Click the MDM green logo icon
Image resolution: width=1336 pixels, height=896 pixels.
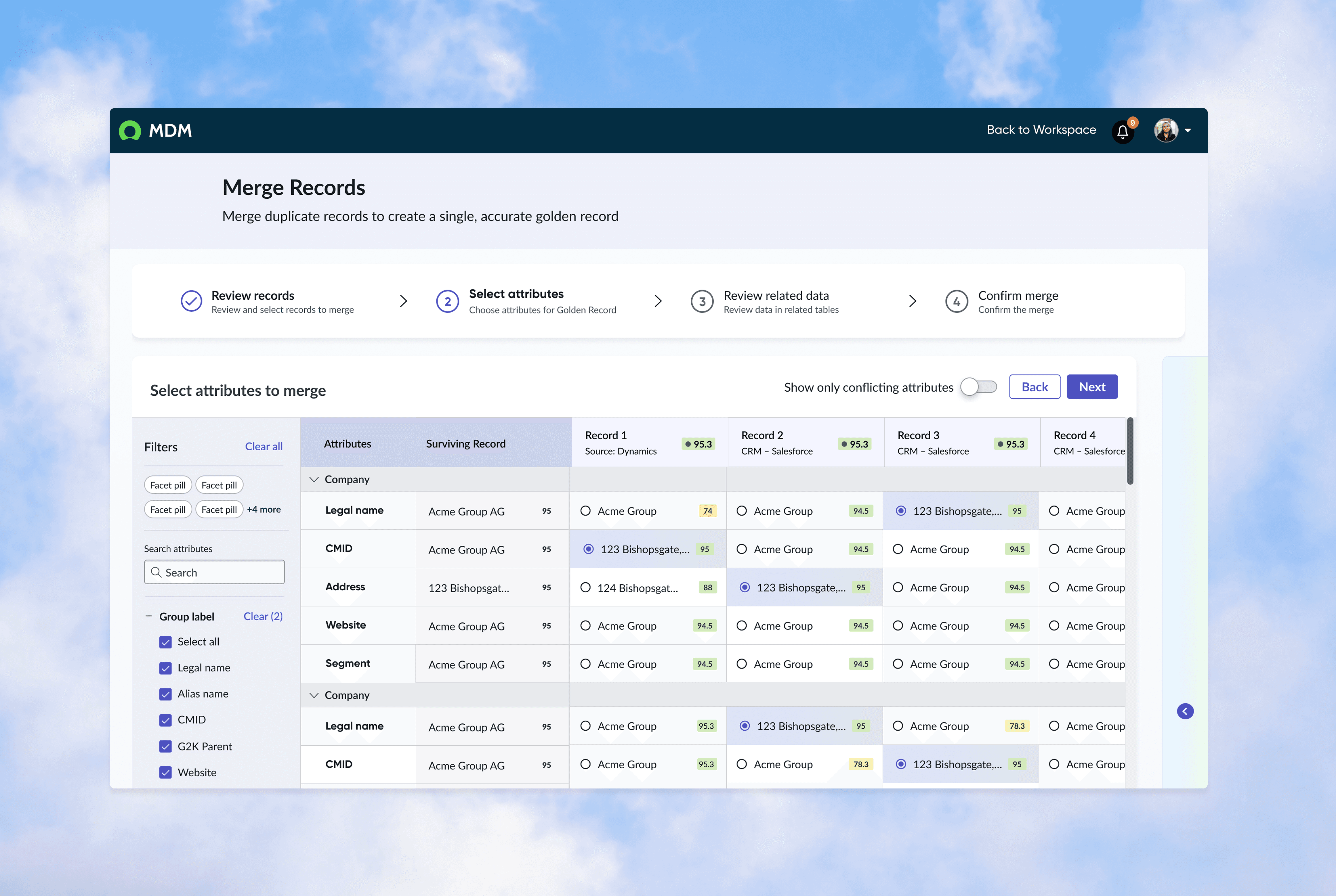pyautogui.click(x=130, y=131)
